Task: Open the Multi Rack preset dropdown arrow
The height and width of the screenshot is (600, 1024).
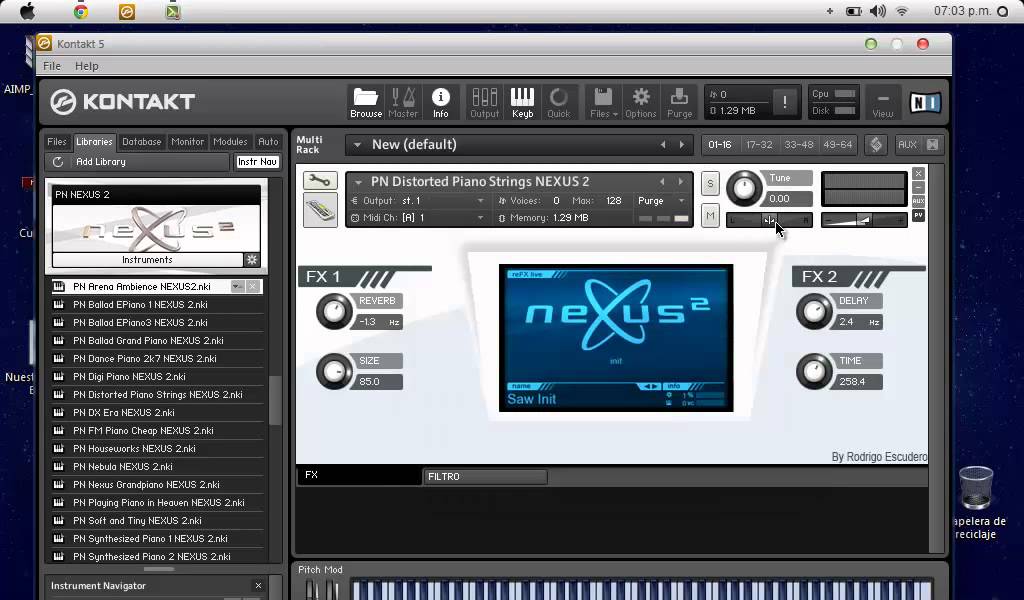Action: pos(357,145)
